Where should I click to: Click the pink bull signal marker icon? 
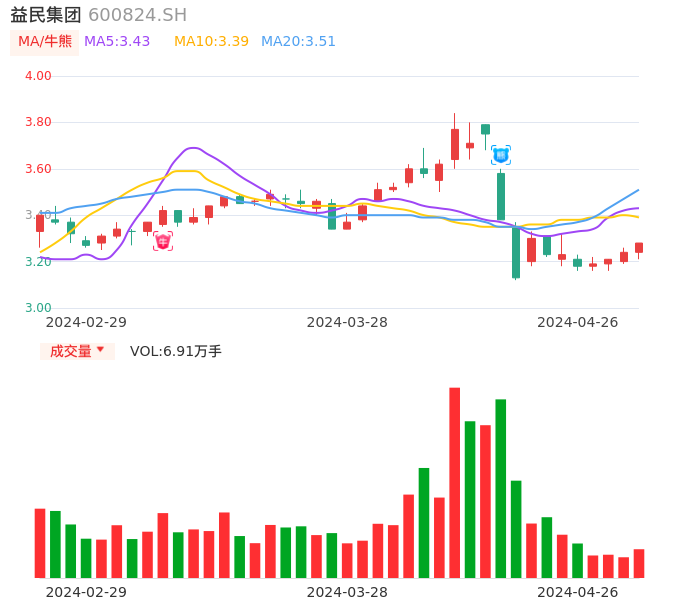coord(163,241)
